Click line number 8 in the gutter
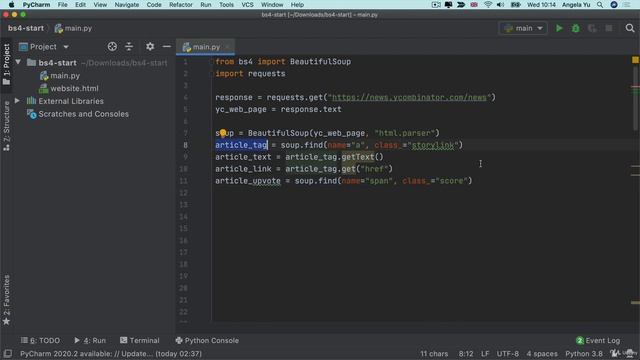 point(185,145)
